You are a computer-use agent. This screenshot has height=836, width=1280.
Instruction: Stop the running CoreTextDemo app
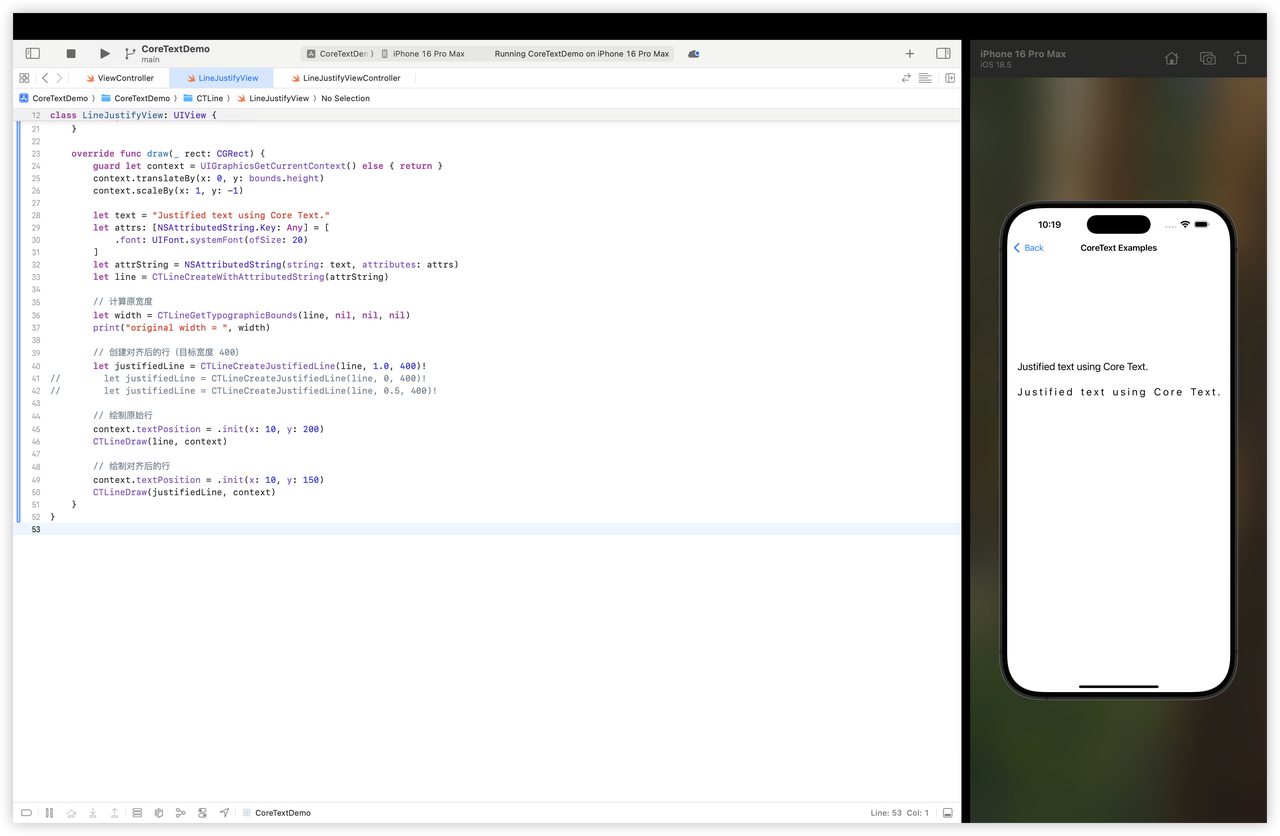71,54
